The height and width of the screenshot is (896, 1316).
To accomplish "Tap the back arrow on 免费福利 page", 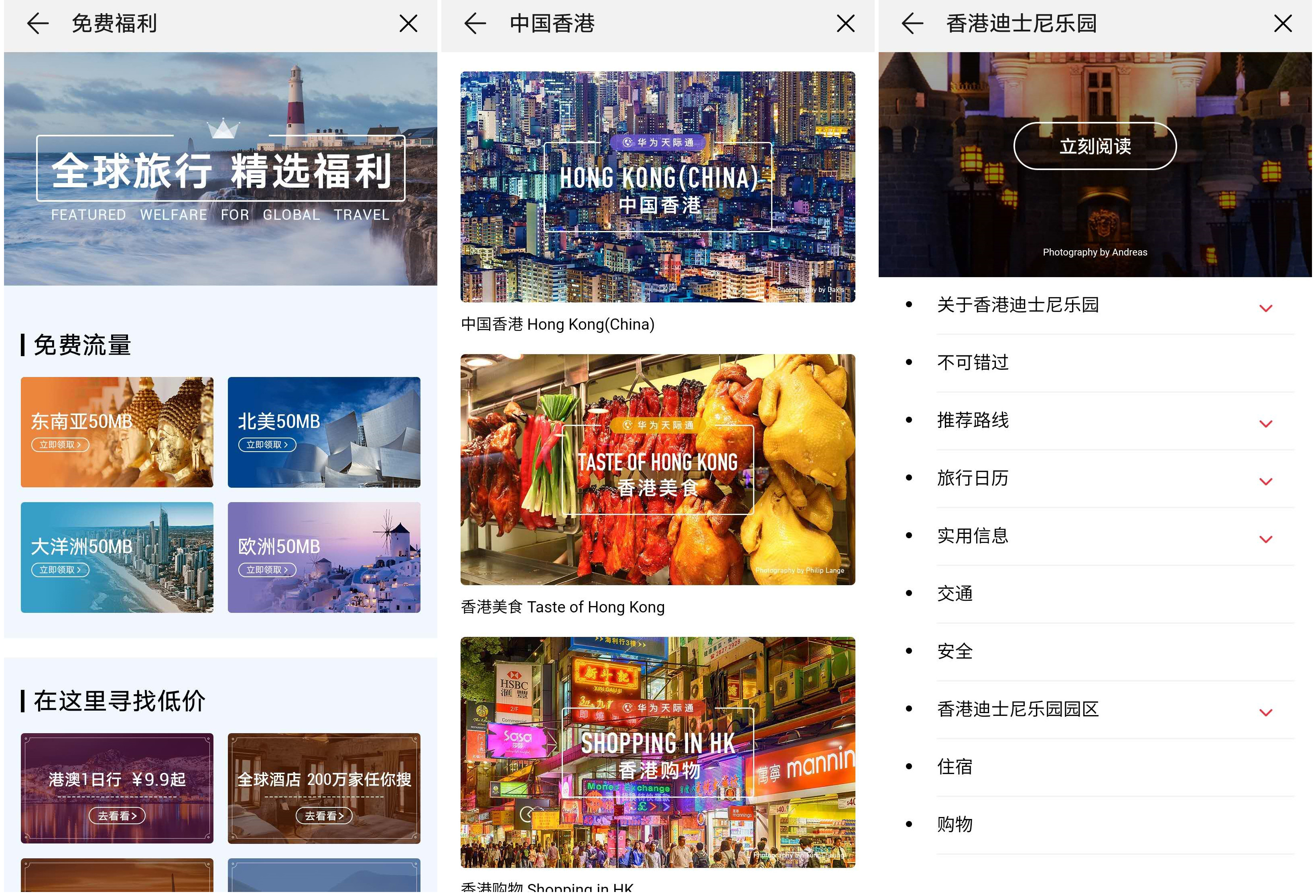I will (37, 23).
